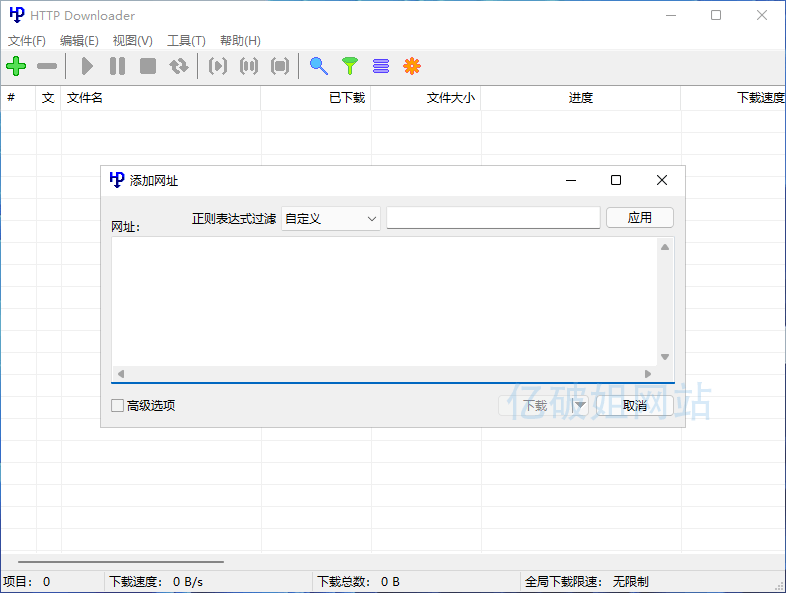The image size is (786, 593).
Task: Sort by the 文件名 column header
Action: point(160,98)
